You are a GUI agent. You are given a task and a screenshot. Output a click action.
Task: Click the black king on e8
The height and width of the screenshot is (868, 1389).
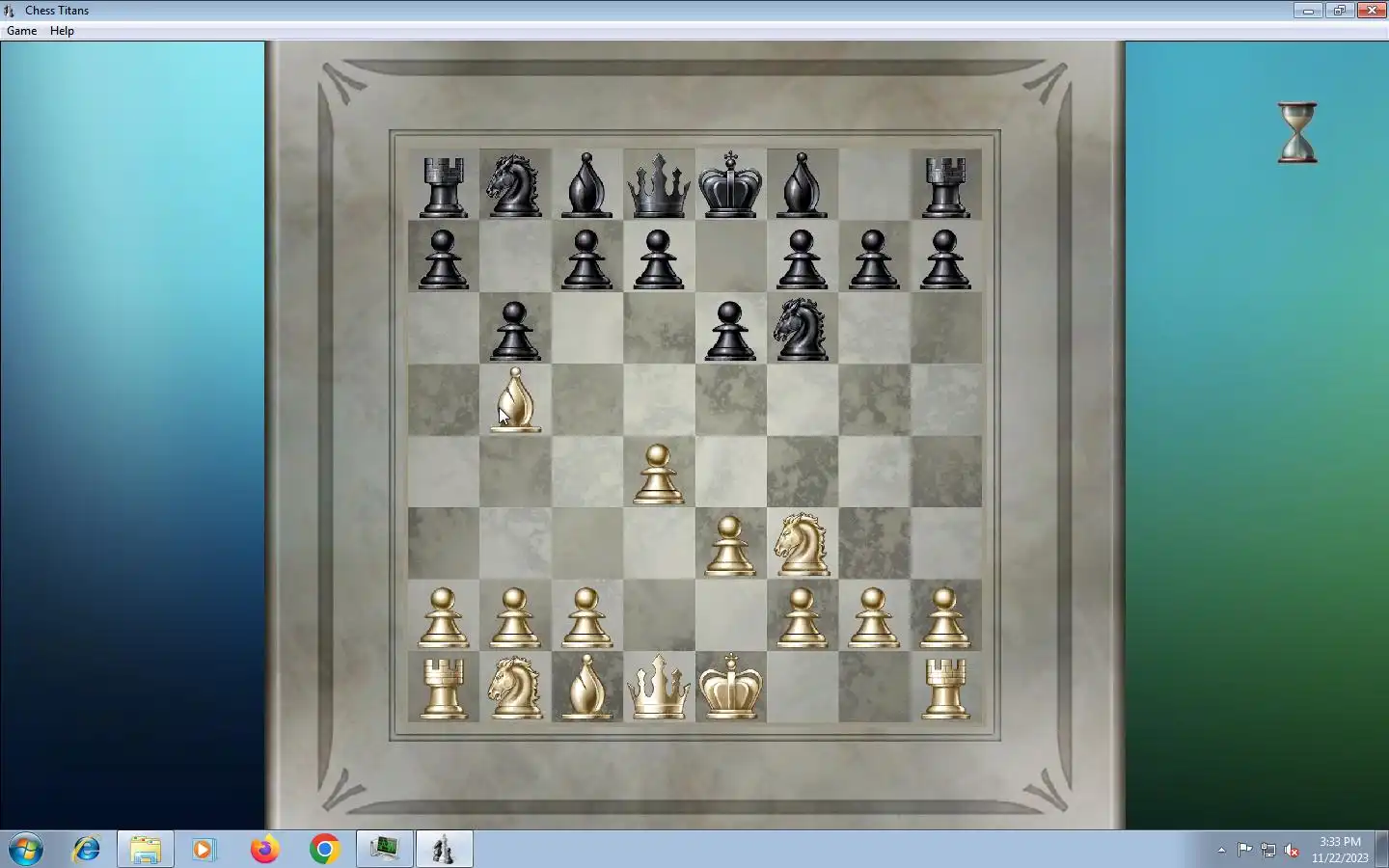(x=730, y=184)
